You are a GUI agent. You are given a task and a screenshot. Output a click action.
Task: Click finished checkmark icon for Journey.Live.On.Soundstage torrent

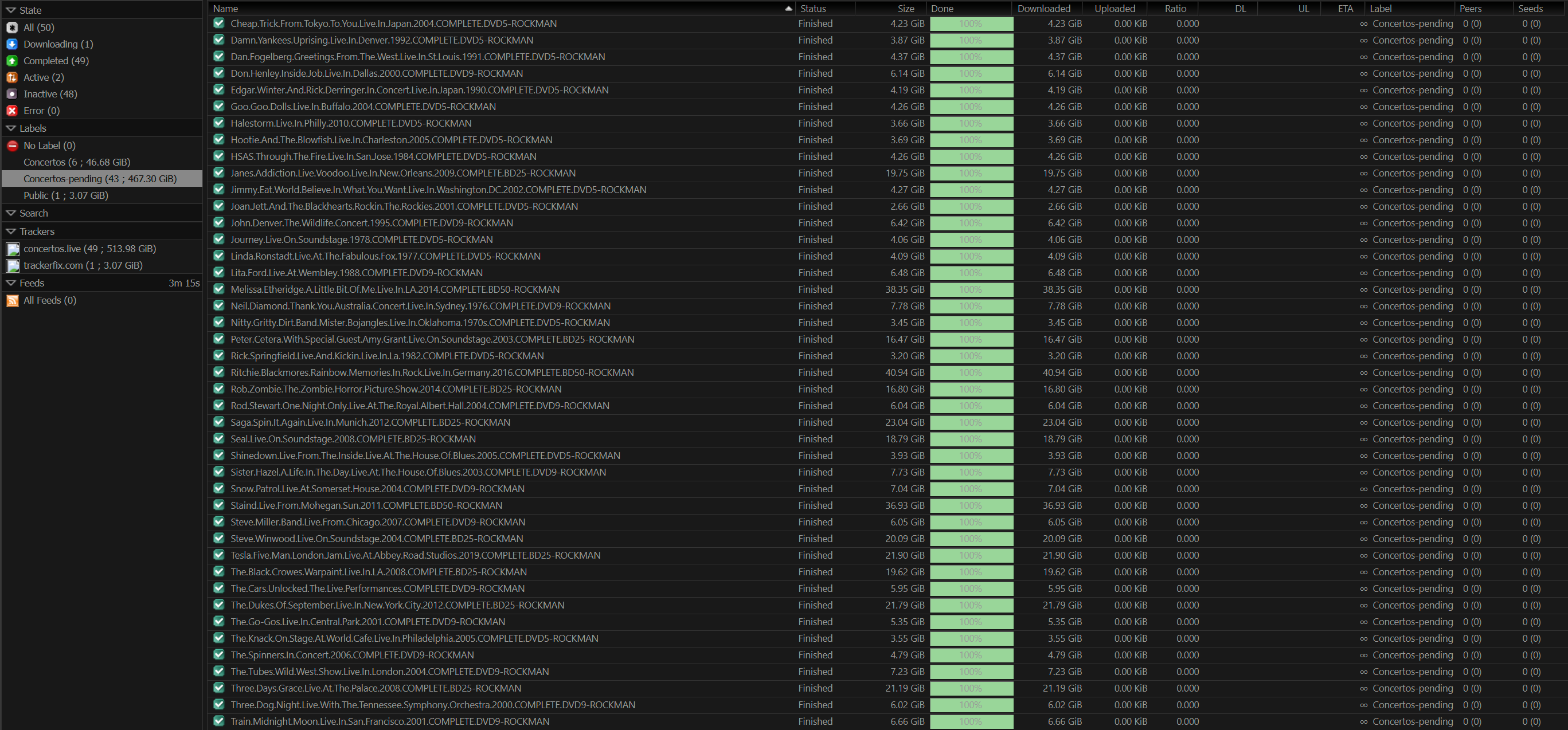218,239
